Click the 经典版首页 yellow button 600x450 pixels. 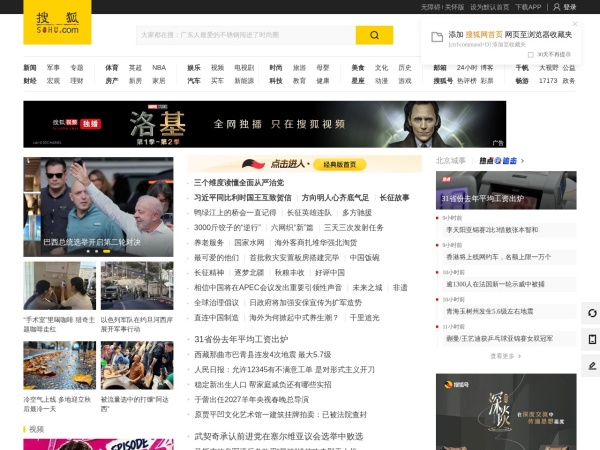click(x=339, y=165)
